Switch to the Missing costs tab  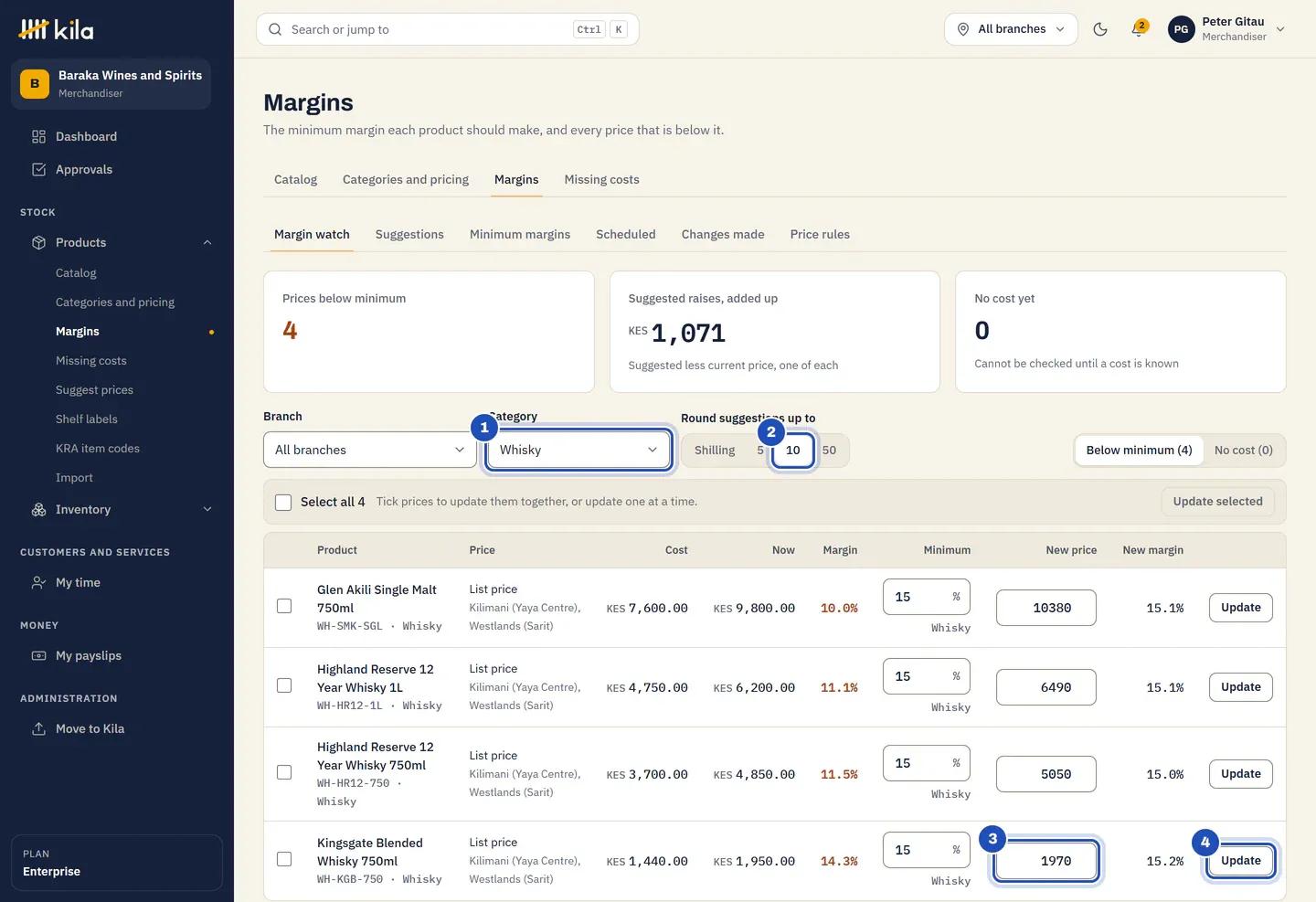tap(601, 179)
